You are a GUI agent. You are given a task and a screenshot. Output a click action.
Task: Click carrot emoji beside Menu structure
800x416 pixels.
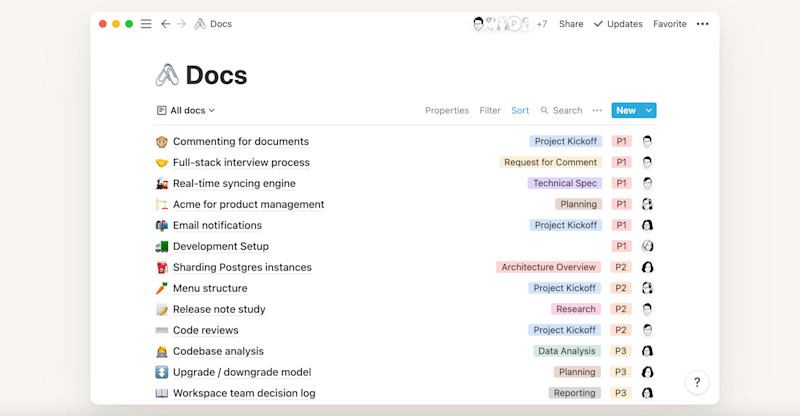pos(162,288)
